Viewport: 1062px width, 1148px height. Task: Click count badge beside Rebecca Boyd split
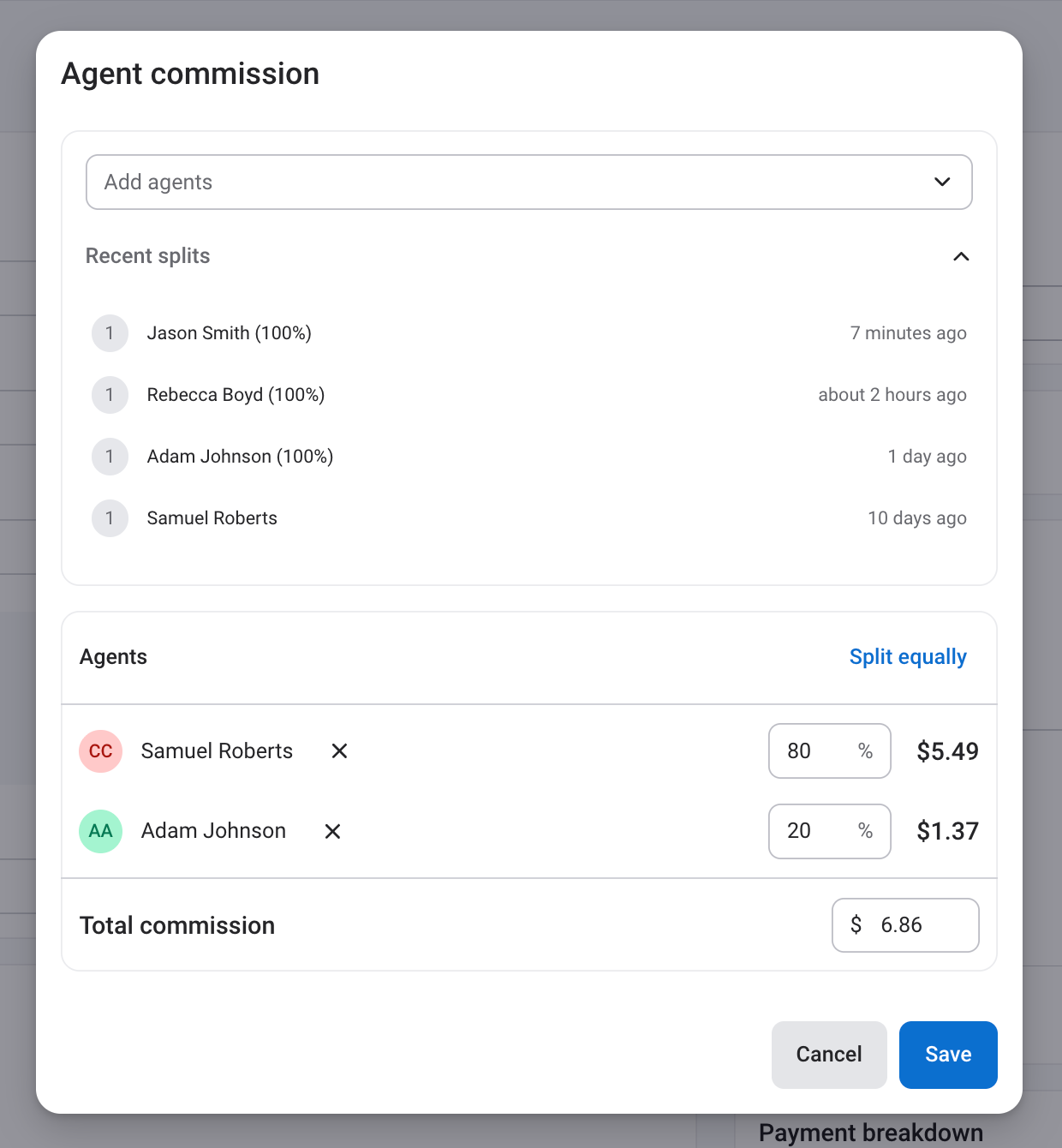(x=110, y=395)
